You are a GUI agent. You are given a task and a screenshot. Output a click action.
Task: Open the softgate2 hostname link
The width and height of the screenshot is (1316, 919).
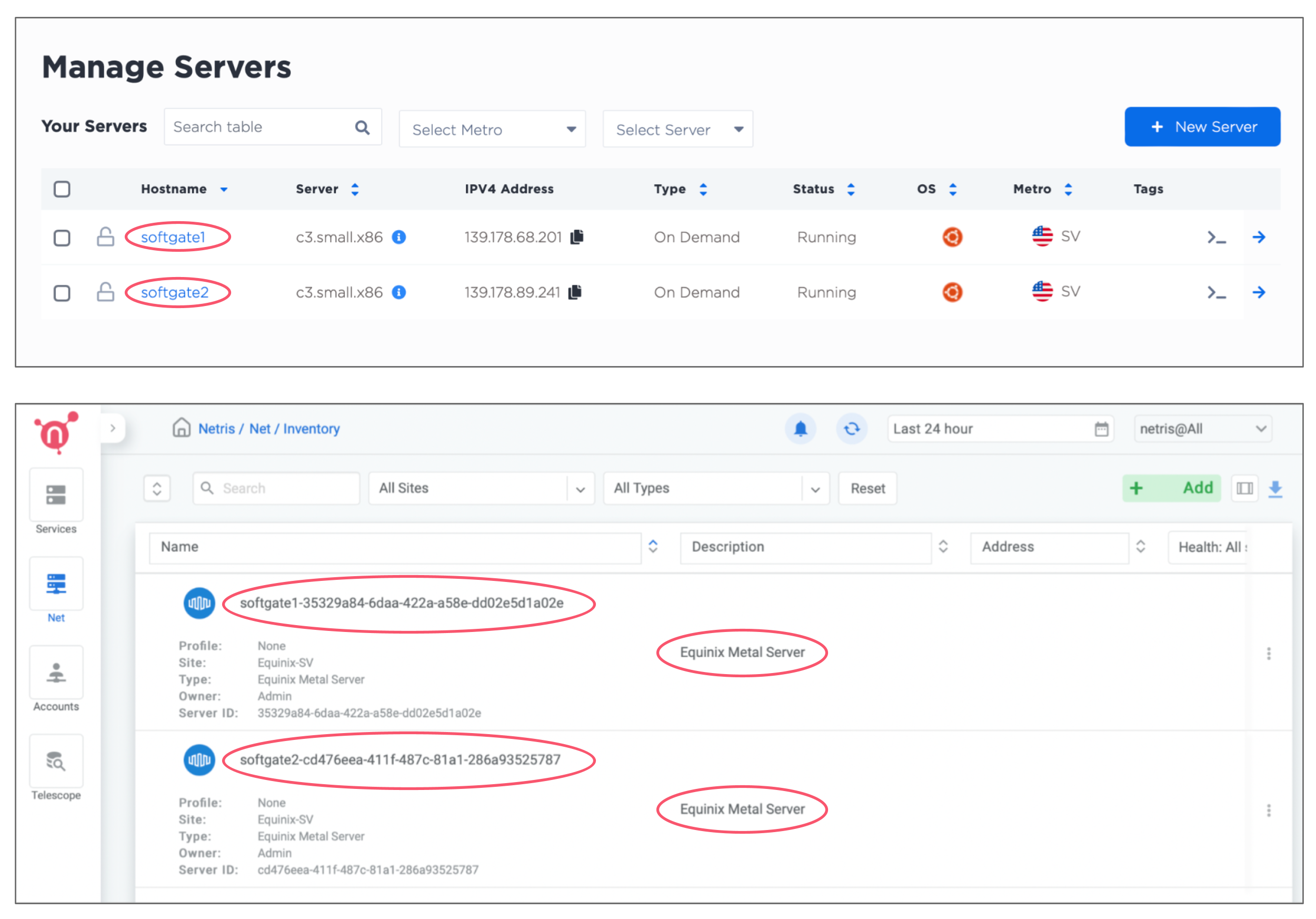tap(174, 292)
